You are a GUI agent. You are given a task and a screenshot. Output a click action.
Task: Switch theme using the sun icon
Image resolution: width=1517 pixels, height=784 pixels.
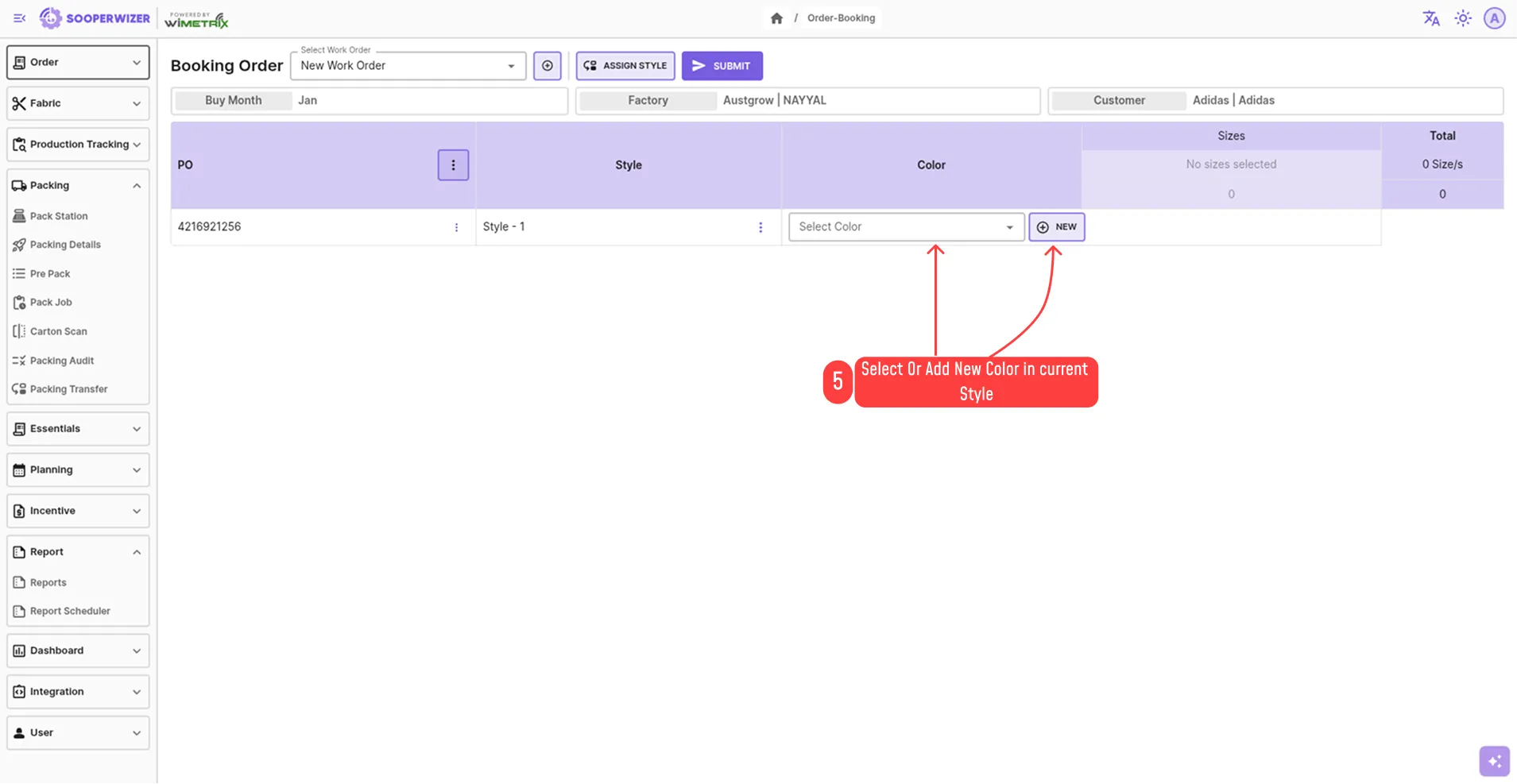pyautogui.click(x=1463, y=17)
